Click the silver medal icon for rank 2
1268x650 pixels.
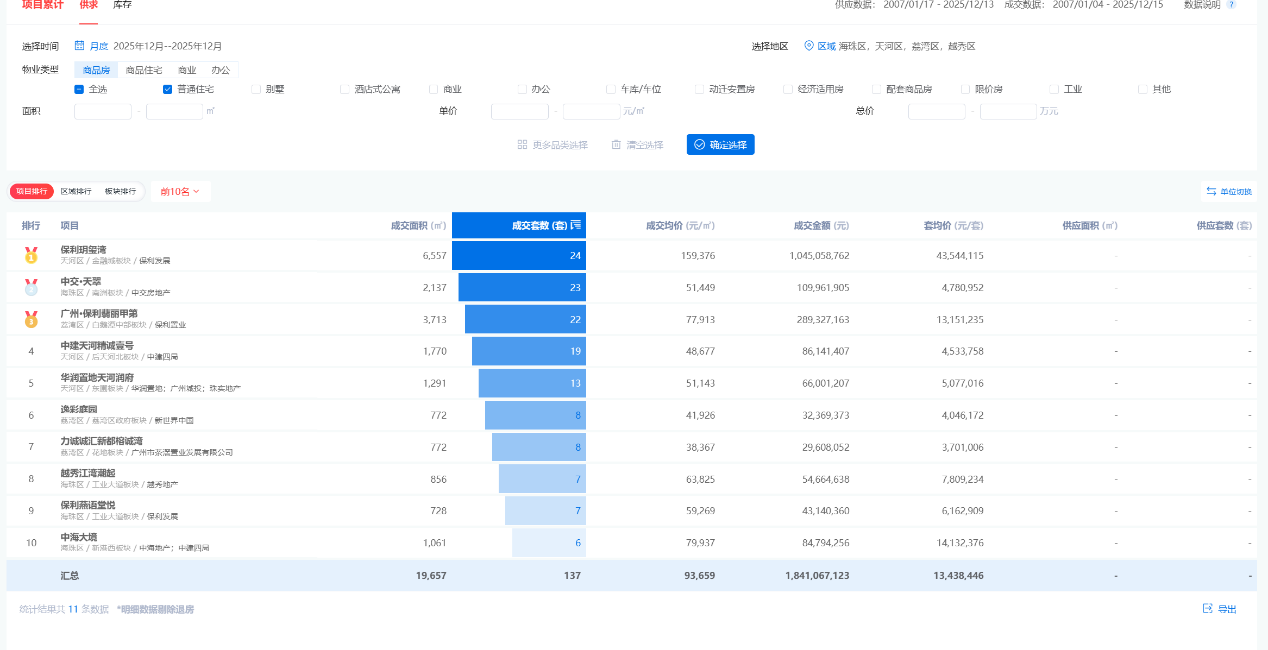click(31, 288)
